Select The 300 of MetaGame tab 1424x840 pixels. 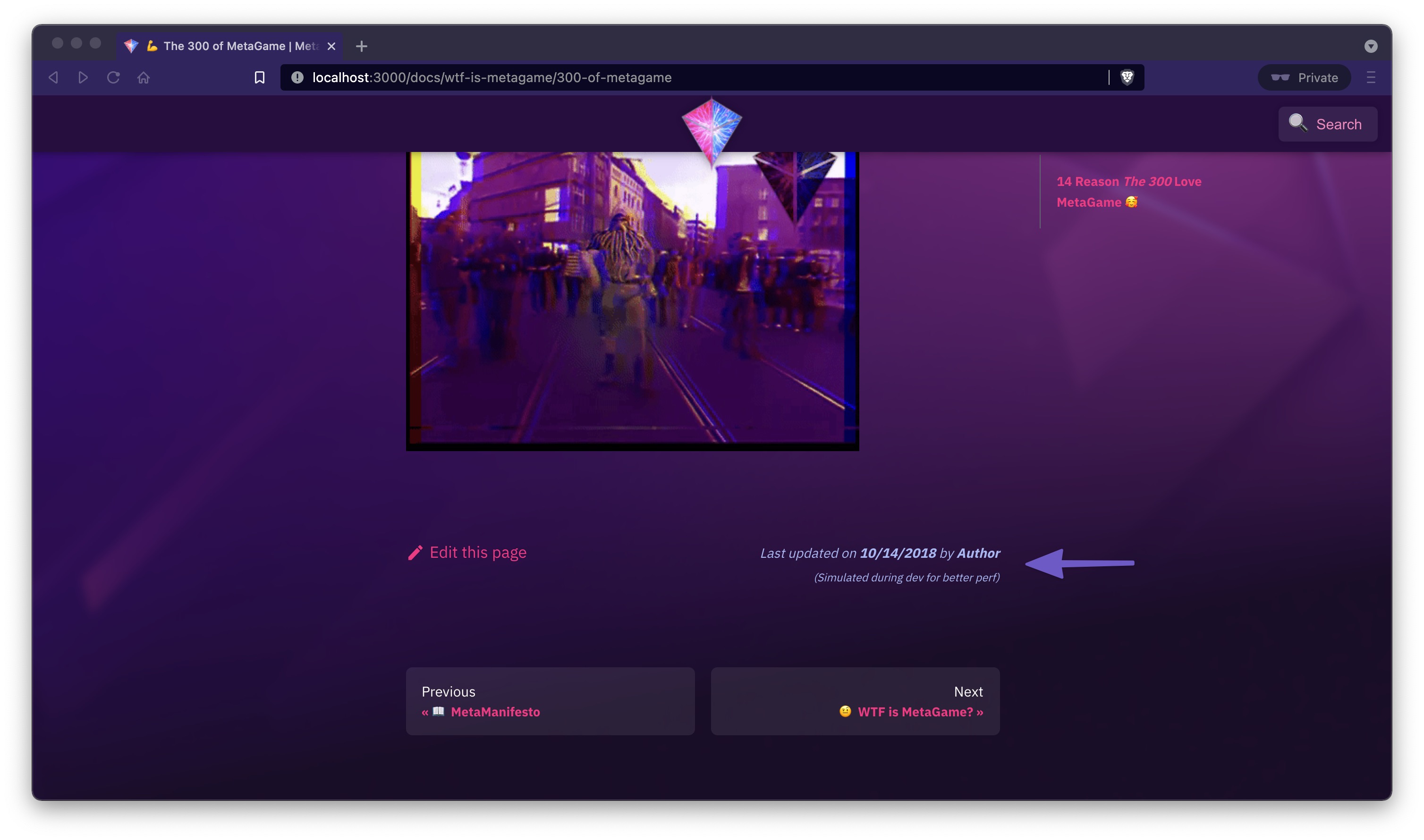click(x=232, y=46)
